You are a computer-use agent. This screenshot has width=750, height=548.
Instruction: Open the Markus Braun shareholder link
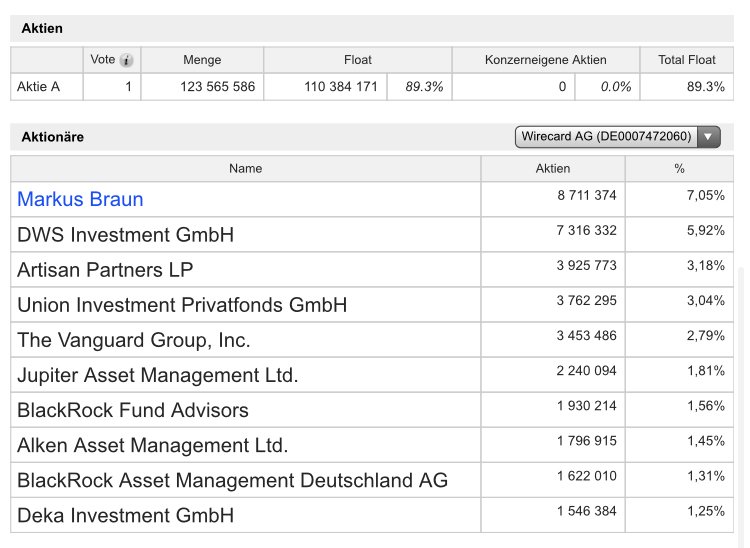coord(80,199)
